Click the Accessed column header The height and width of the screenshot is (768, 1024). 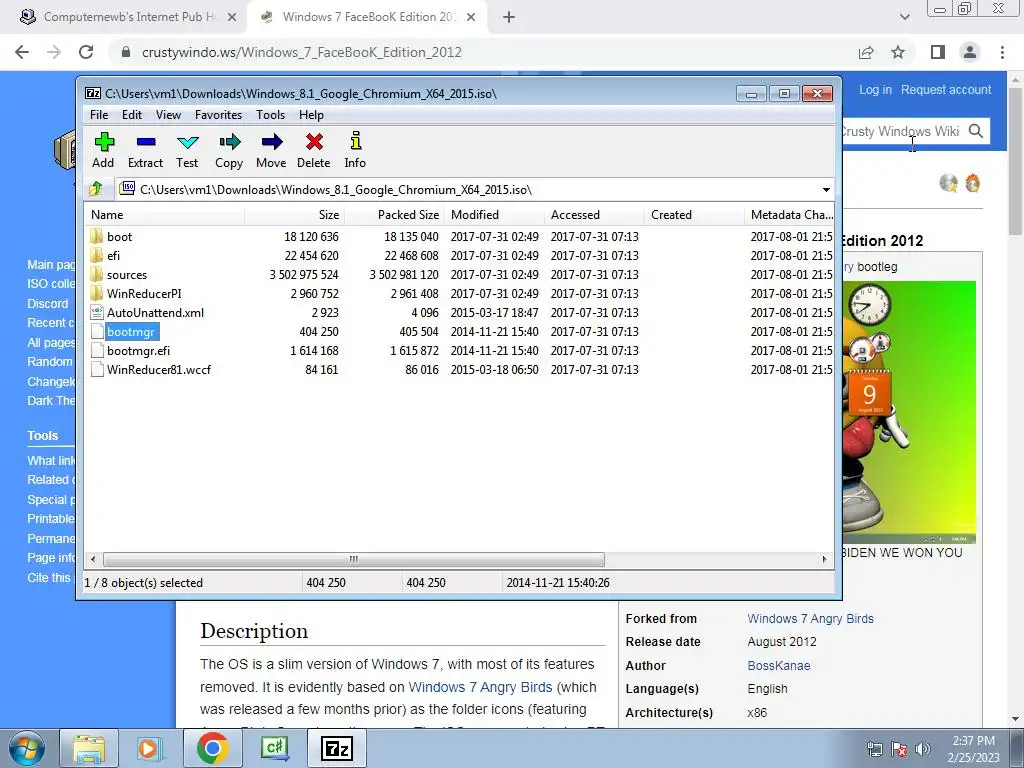(594, 215)
